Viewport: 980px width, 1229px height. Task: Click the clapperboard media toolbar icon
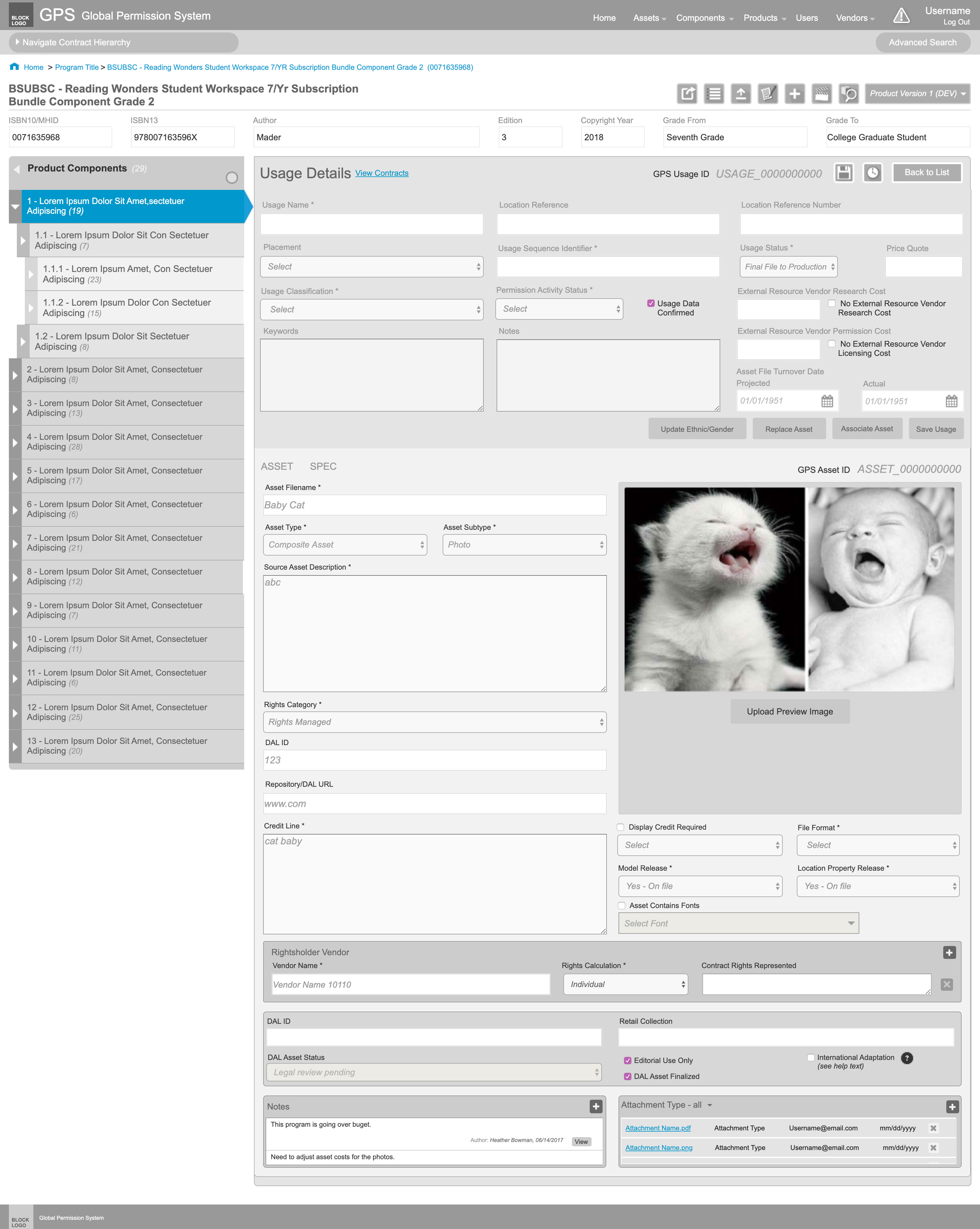tap(822, 93)
